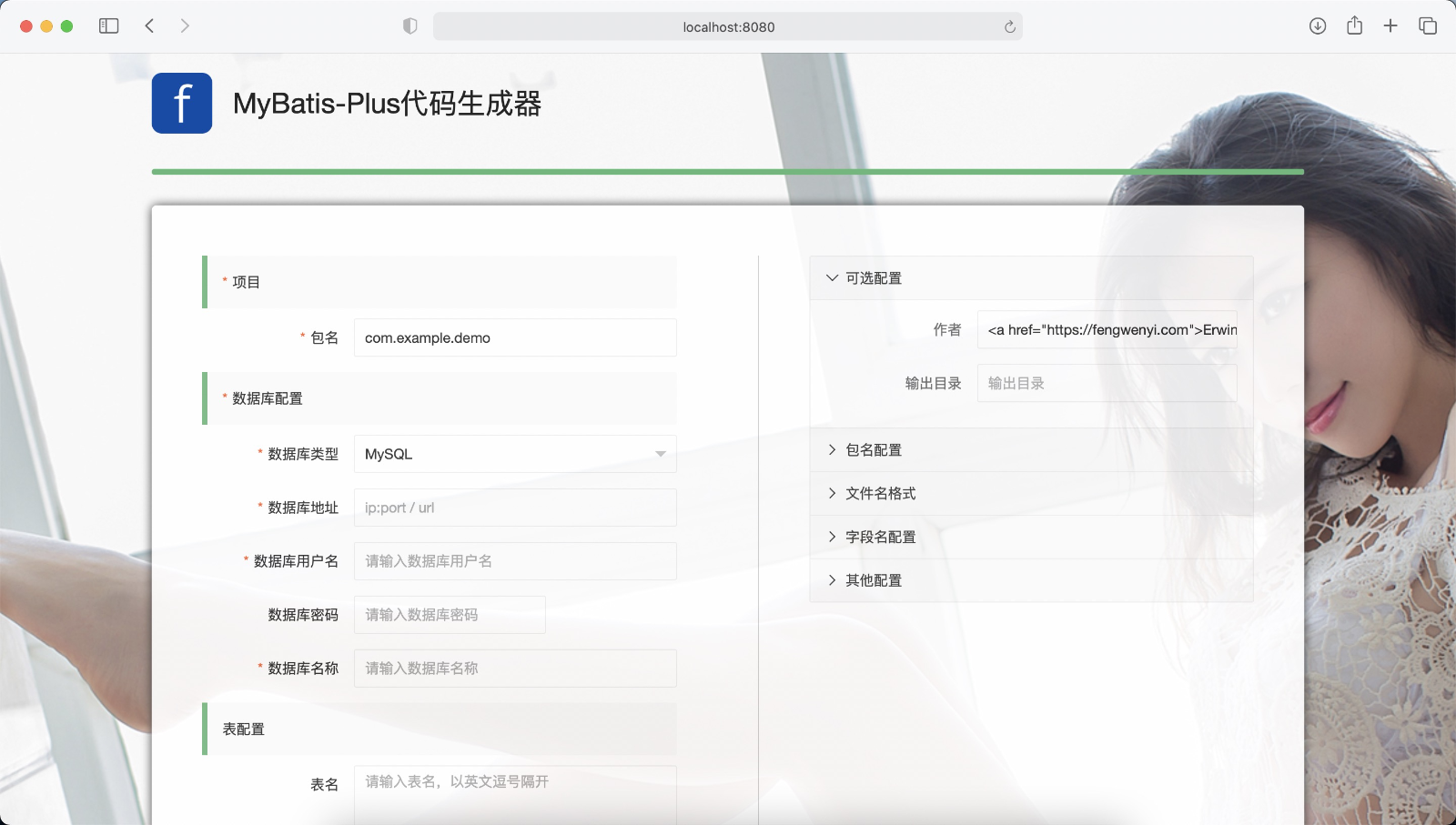Expand the 文件名格式 section
1456x825 pixels.
tap(879, 493)
